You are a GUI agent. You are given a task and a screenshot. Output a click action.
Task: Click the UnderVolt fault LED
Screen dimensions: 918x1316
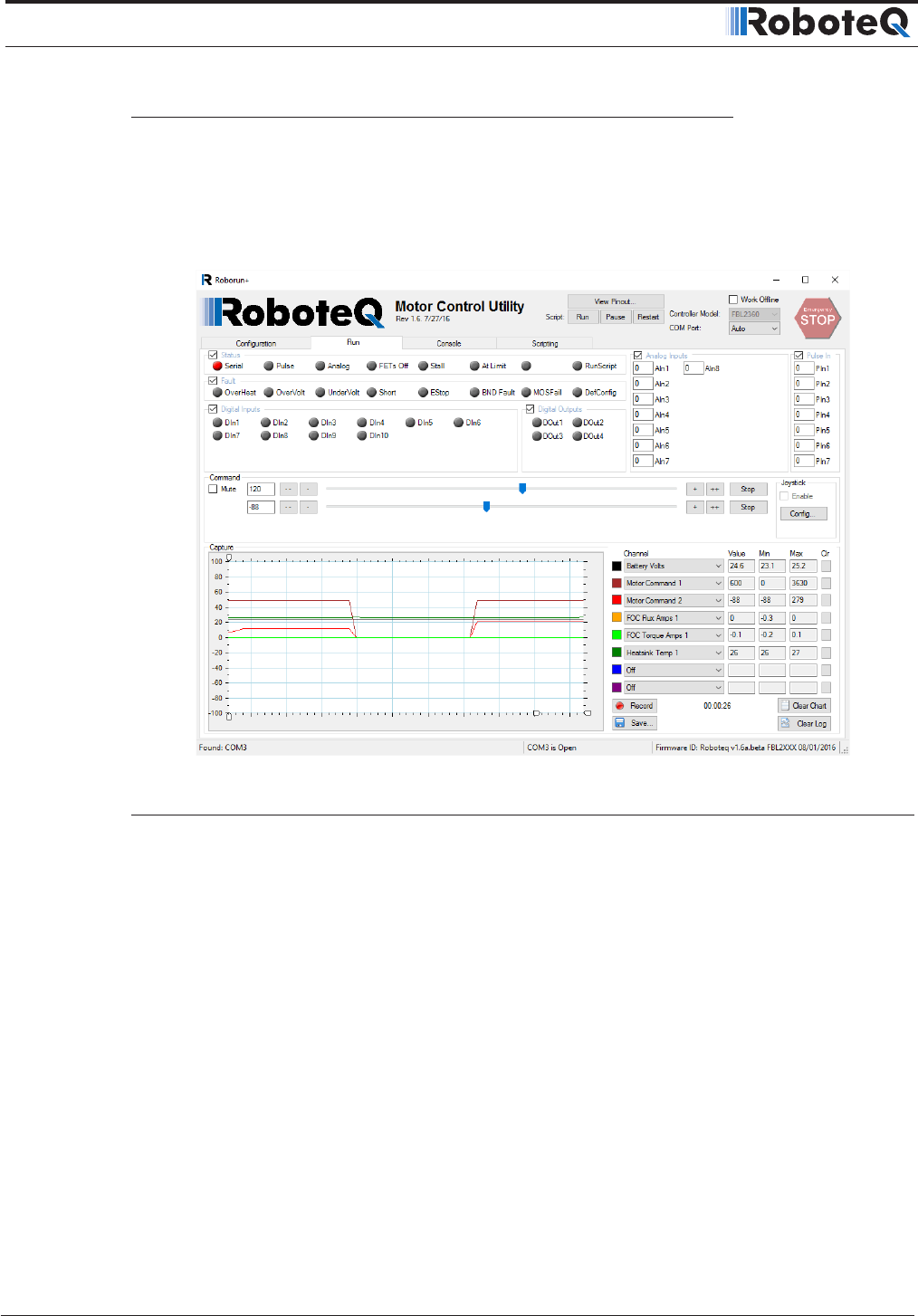coord(320,392)
